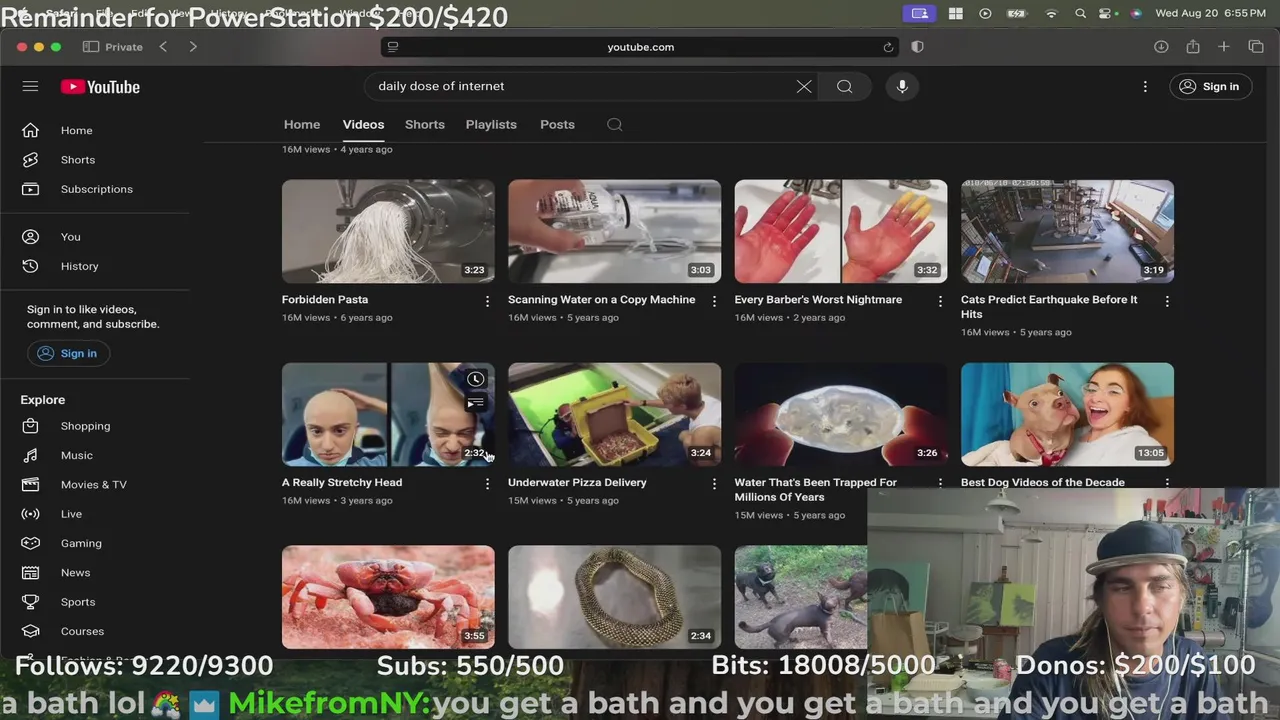Switch to the channel Shorts tab

click(425, 125)
